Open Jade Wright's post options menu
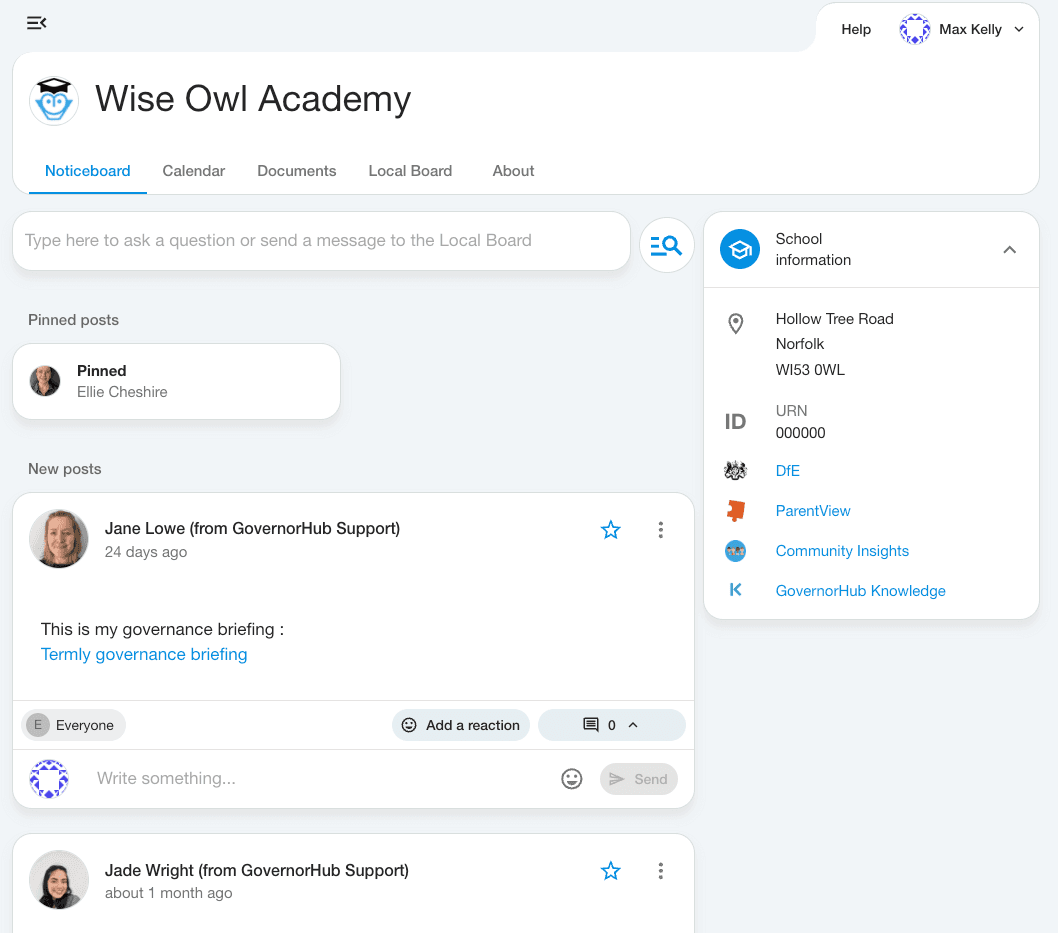Screen dimensions: 1058x933 point(660,871)
